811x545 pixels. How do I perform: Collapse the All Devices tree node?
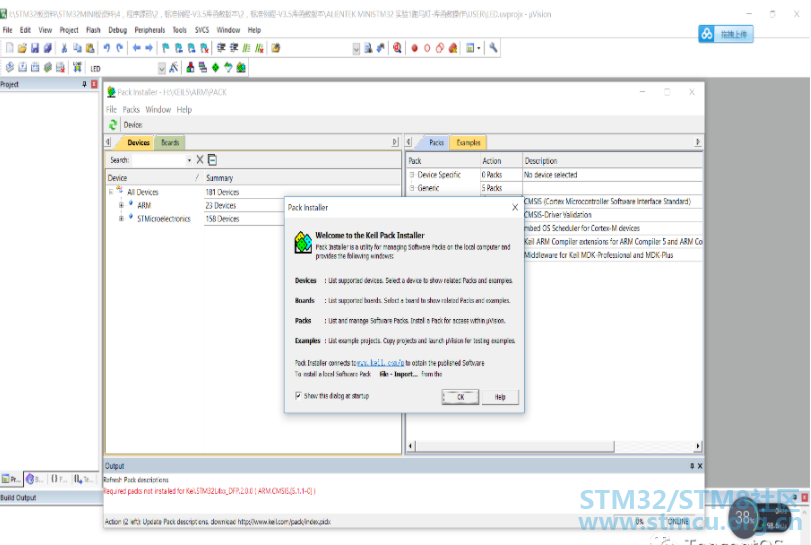(x=111, y=192)
